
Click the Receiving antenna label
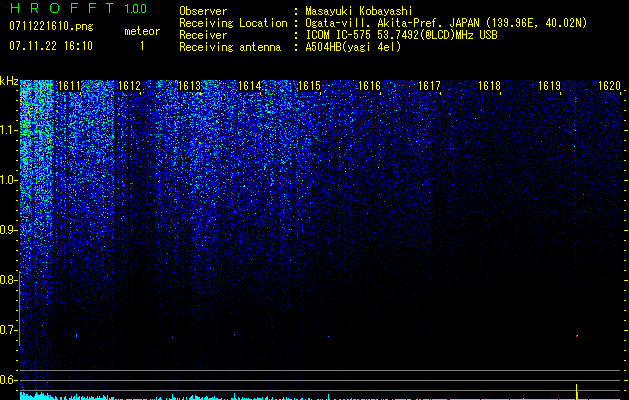click(230, 47)
